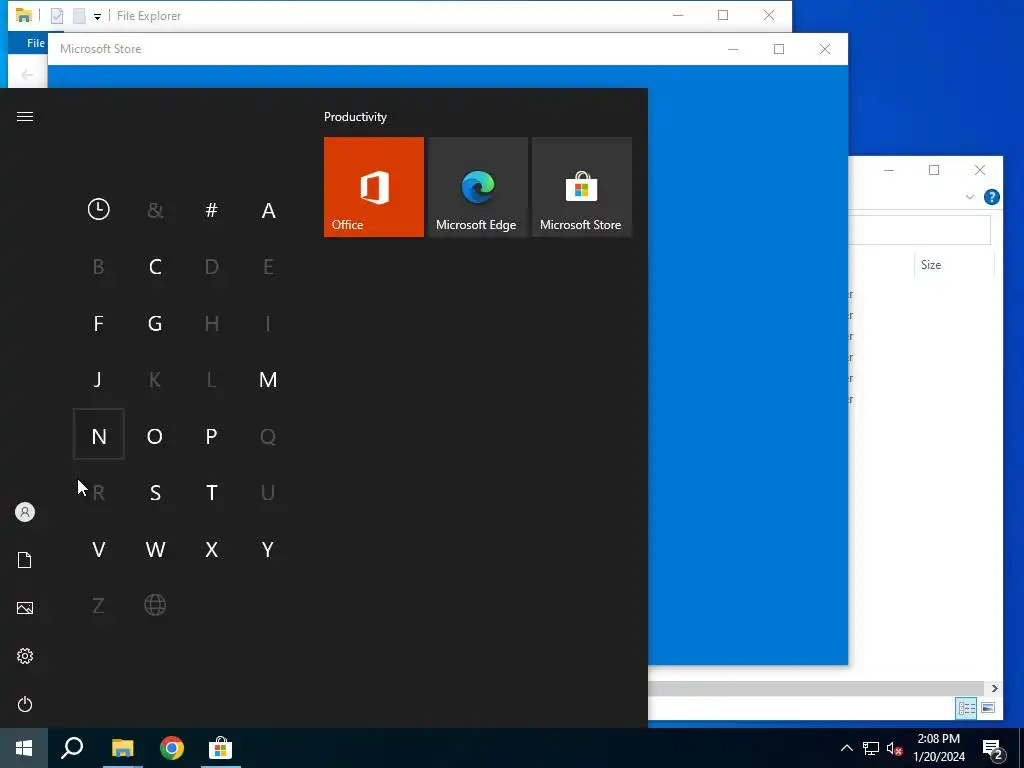This screenshot has width=1024, height=768.
Task: Open Google Chrome from taskbar
Action: (x=172, y=748)
